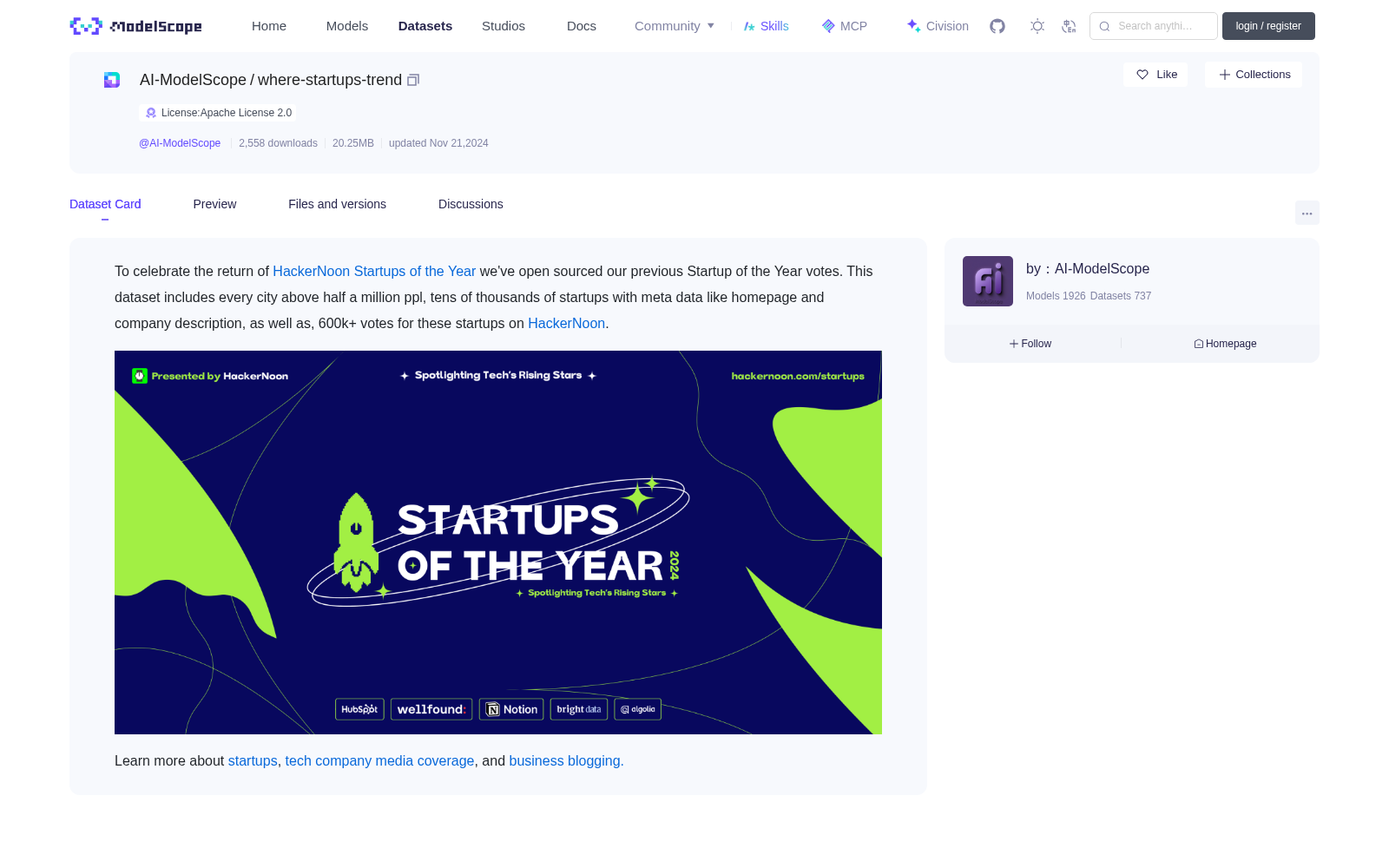Open the Discussions tab
This screenshot has height=868, width=1389.
(x=471, y=204)
